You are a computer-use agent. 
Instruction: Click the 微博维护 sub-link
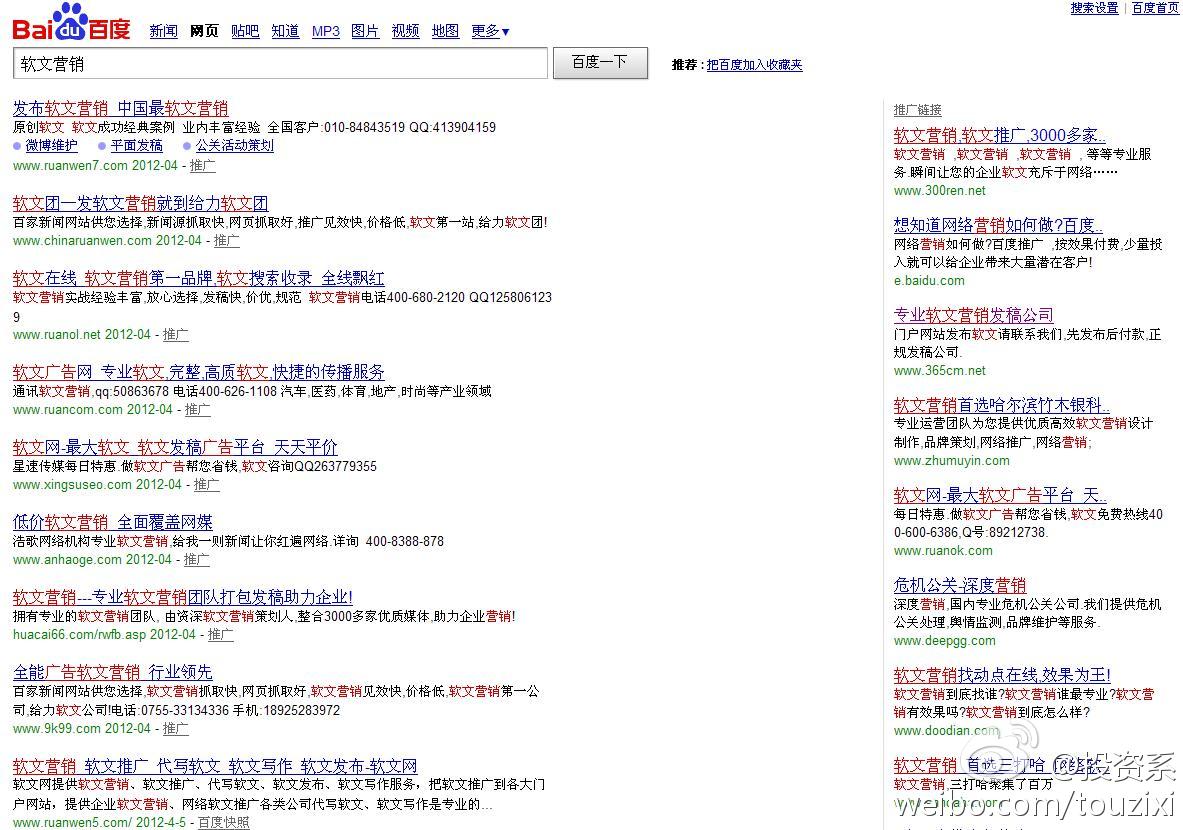tap(51, 146)
